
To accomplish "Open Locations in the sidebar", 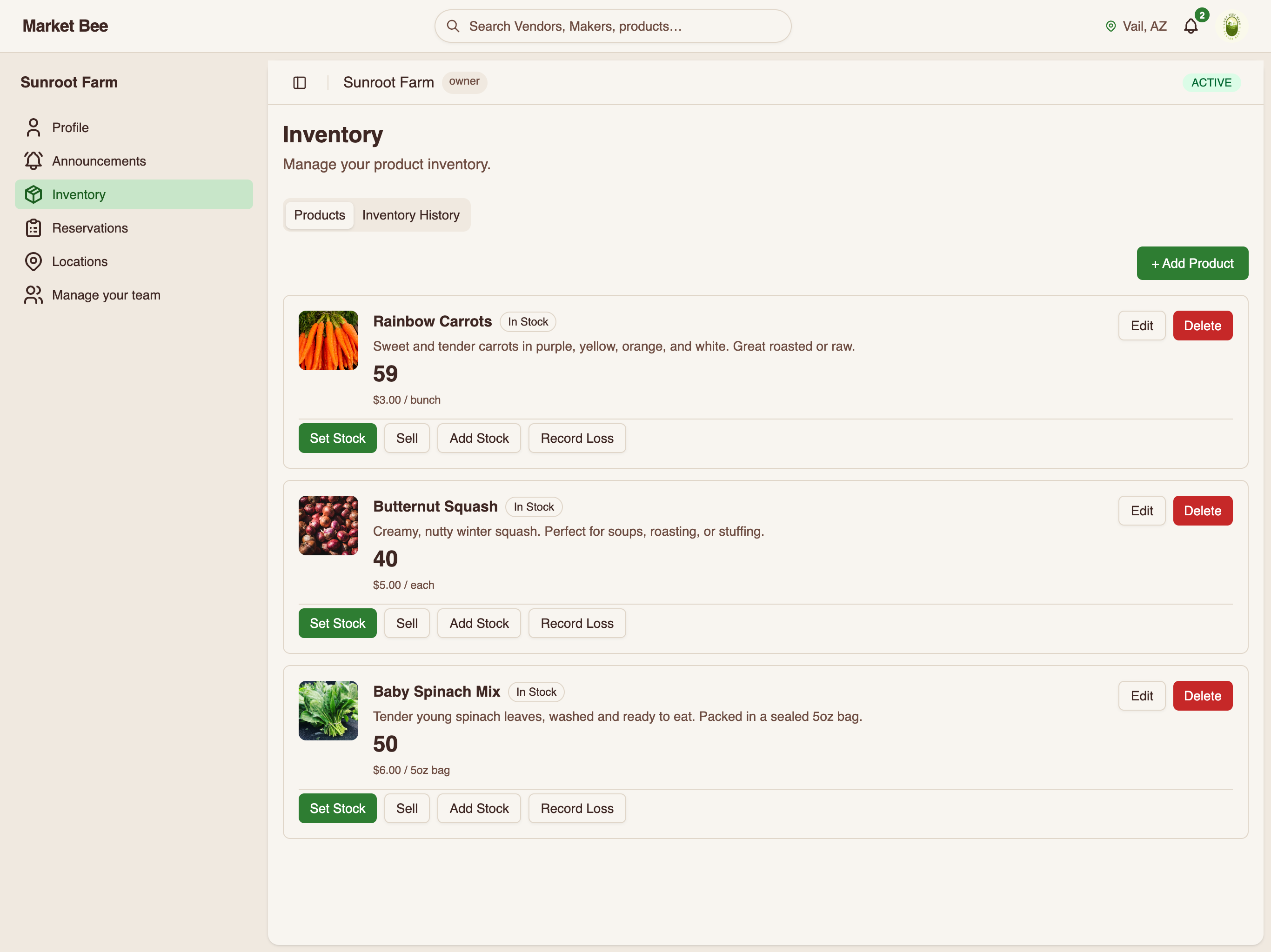I will click(x=134, y=261).
